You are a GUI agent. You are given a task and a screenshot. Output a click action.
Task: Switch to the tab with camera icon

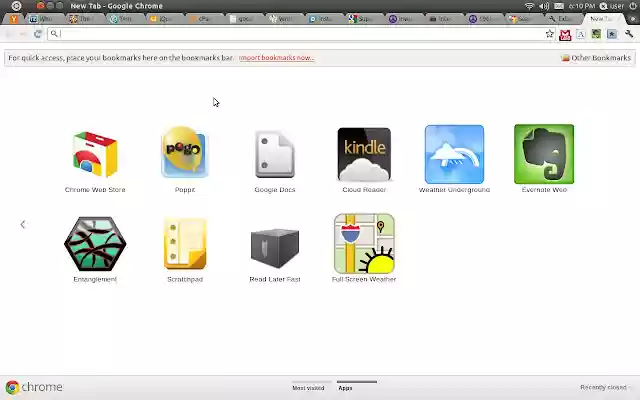pos(441,19)
